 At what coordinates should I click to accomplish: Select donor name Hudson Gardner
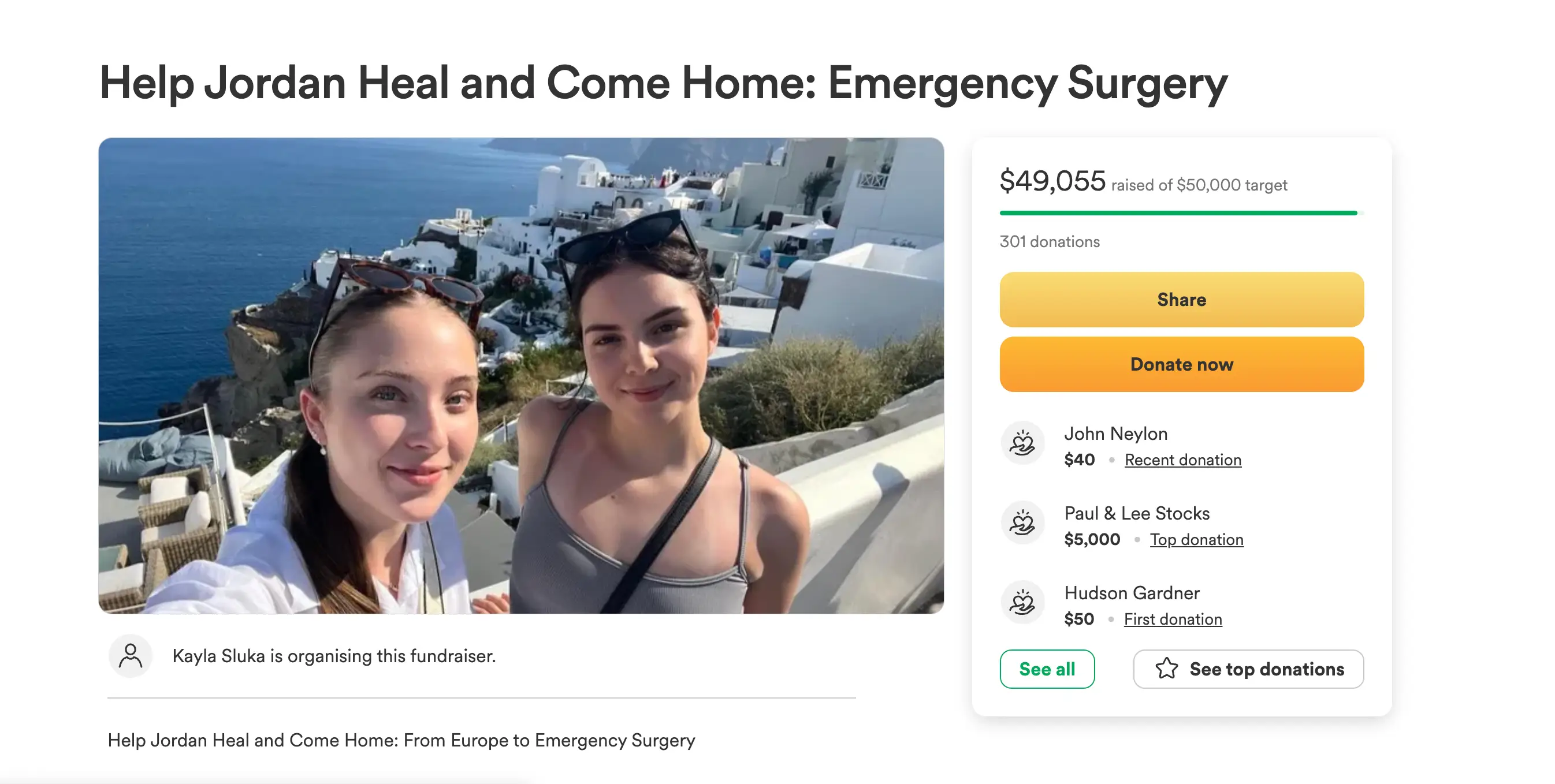click(x=1131, y=593)
